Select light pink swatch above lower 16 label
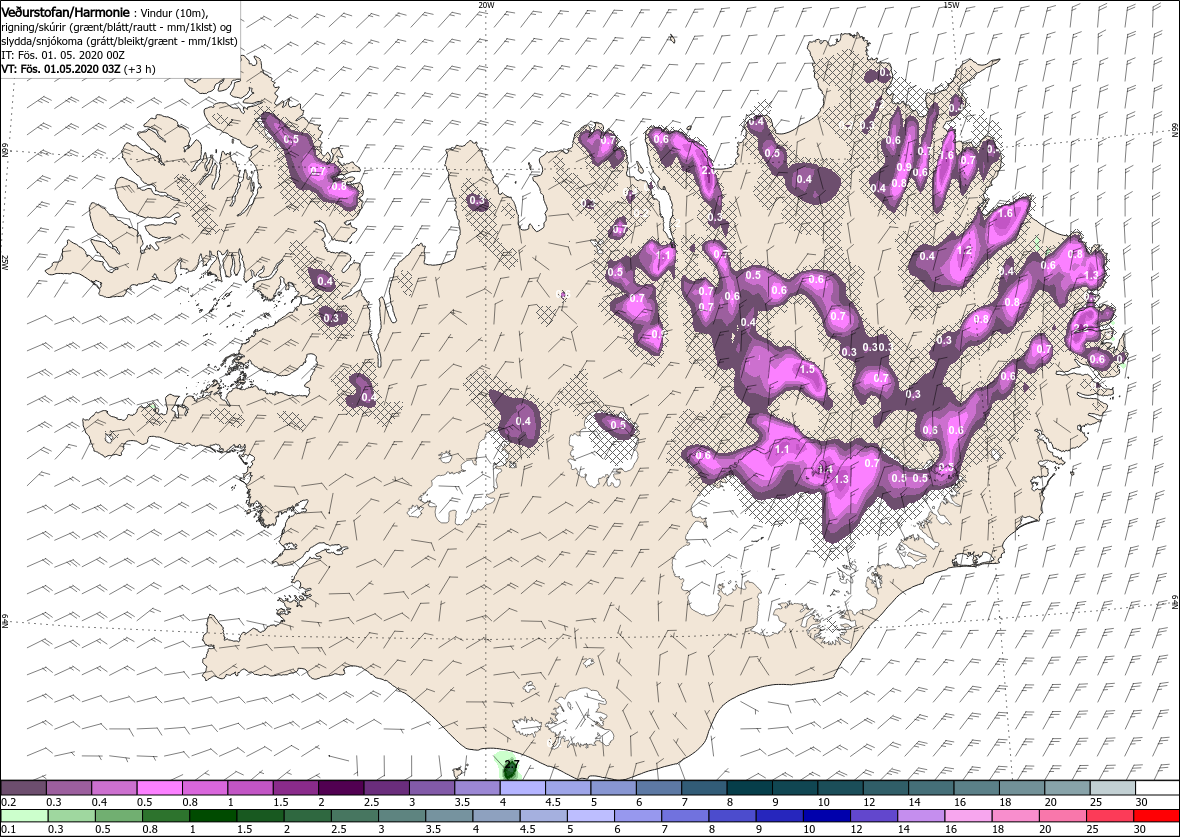Viewport: 1180px width, 837px height. (968, 817)
